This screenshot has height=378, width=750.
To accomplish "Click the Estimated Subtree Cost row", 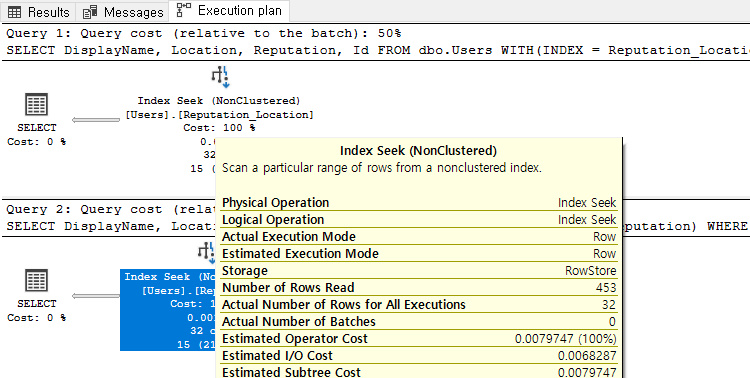I will 419,372.
